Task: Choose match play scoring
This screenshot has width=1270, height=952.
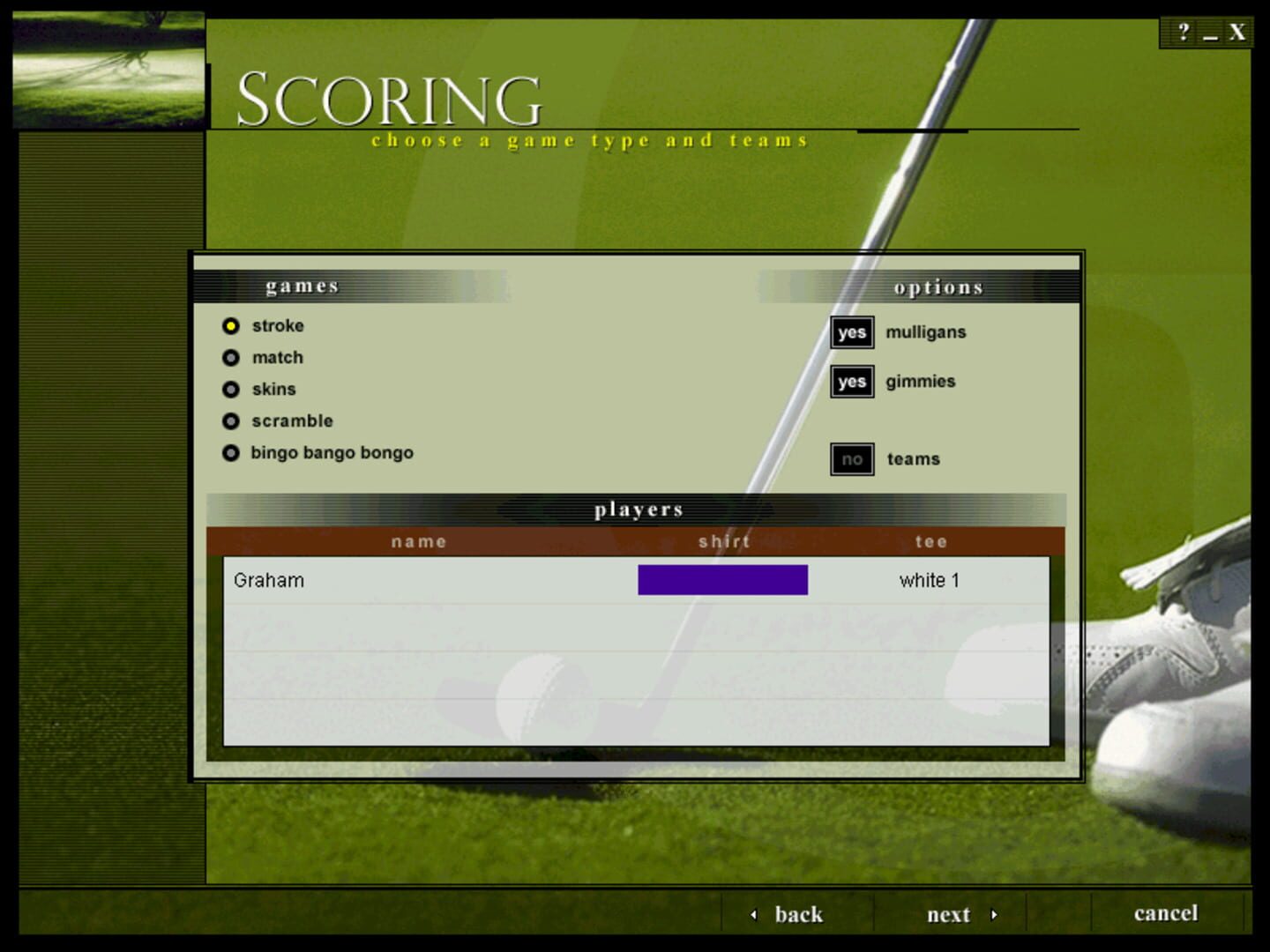Action: pyautogui.click(x=231, y=357)
